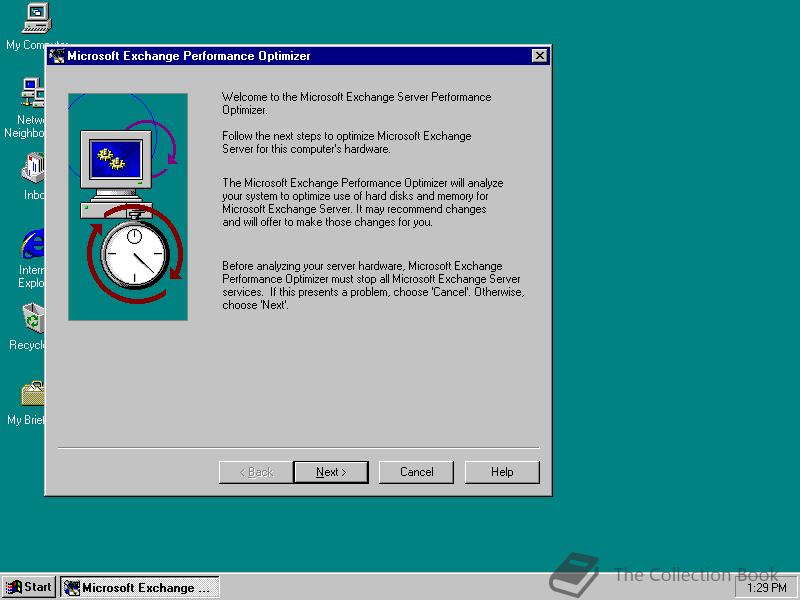The image size is (800, 600).
Task: Click the Next button in the wizard
Action: tap(331, 472)
